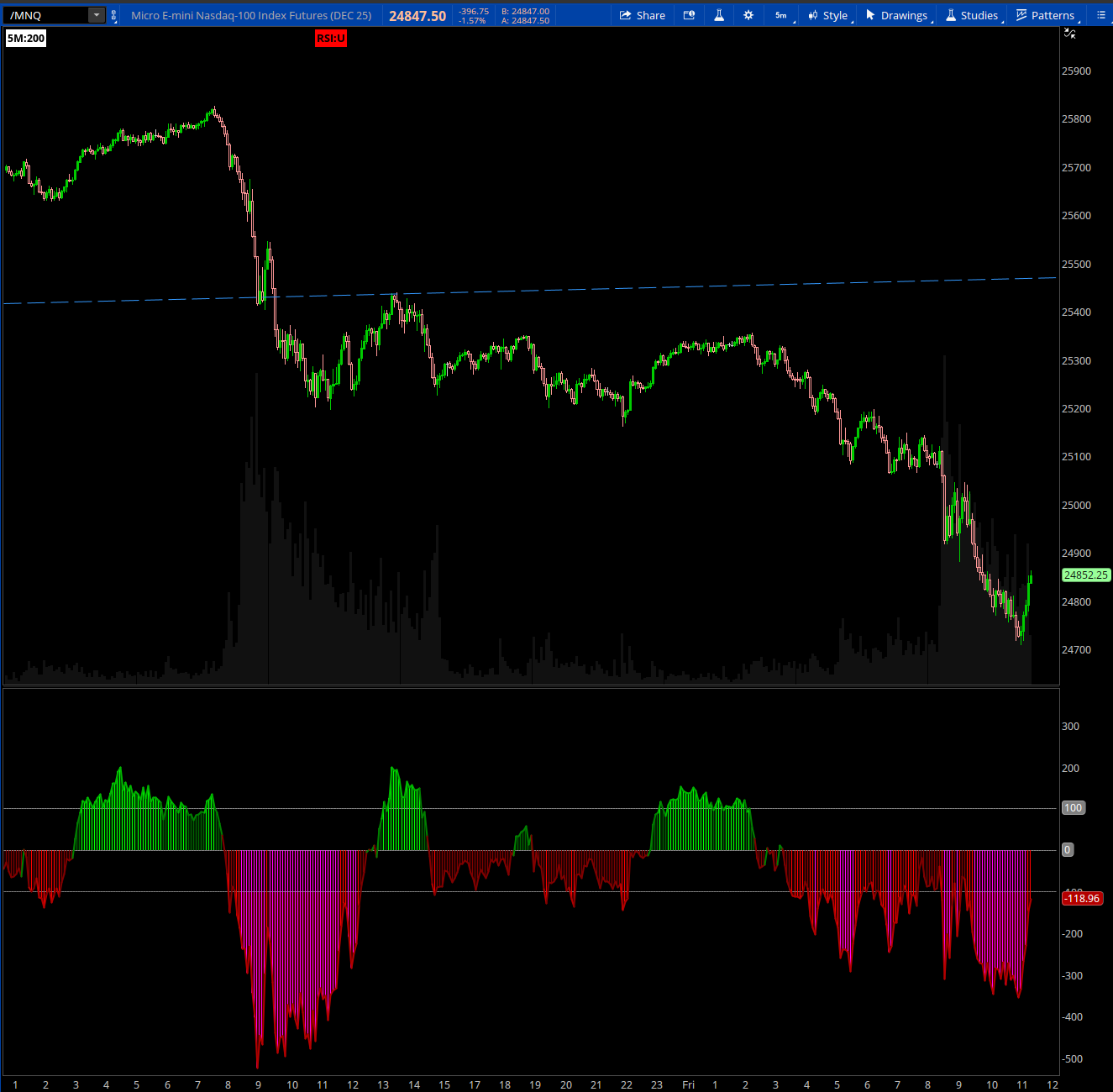The image size is (1113, 1092).
Task: Open the Patterns menu
Action: 1046,15
